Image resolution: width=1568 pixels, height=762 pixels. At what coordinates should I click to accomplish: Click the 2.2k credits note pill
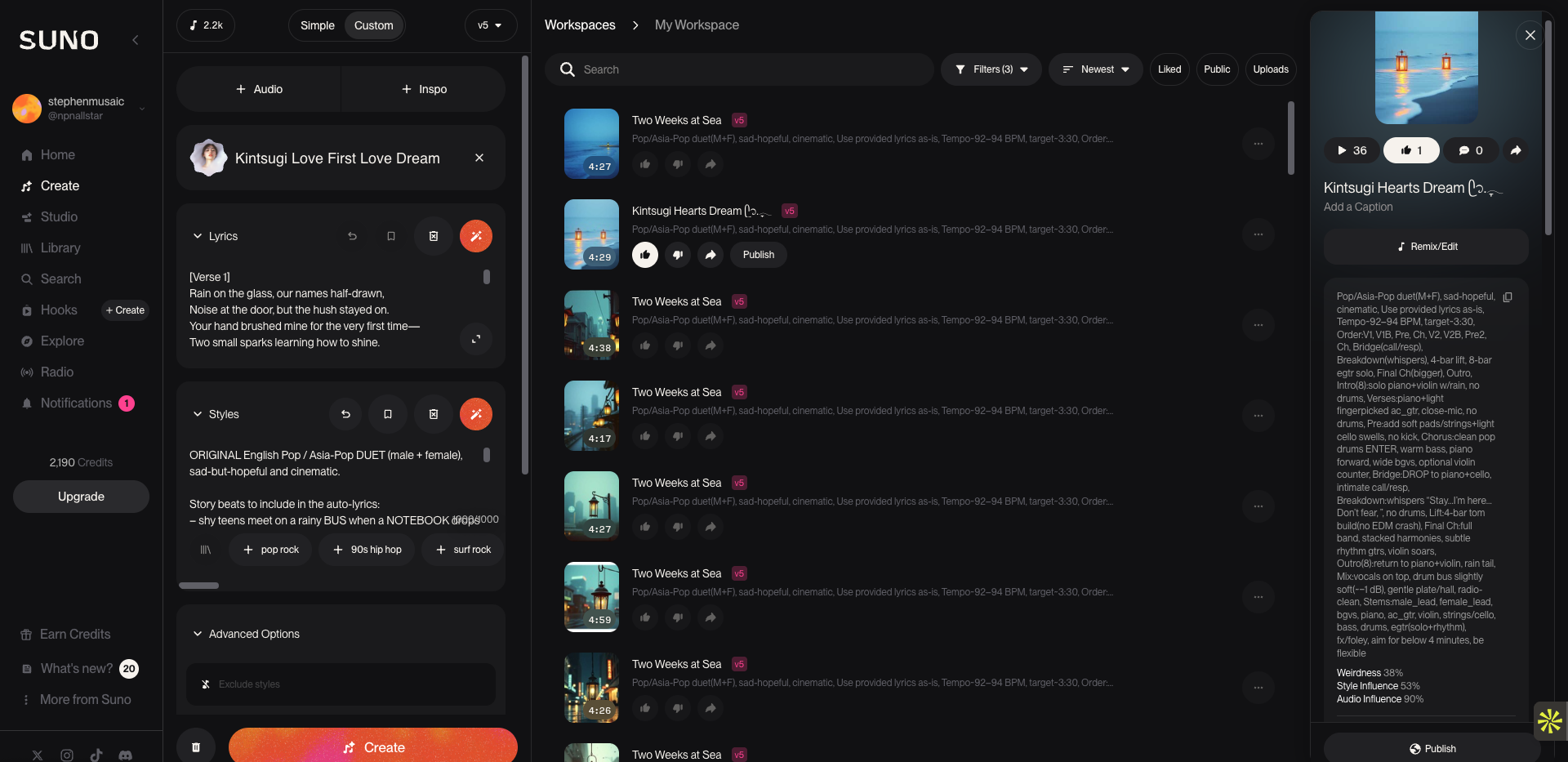click(206, 25)
